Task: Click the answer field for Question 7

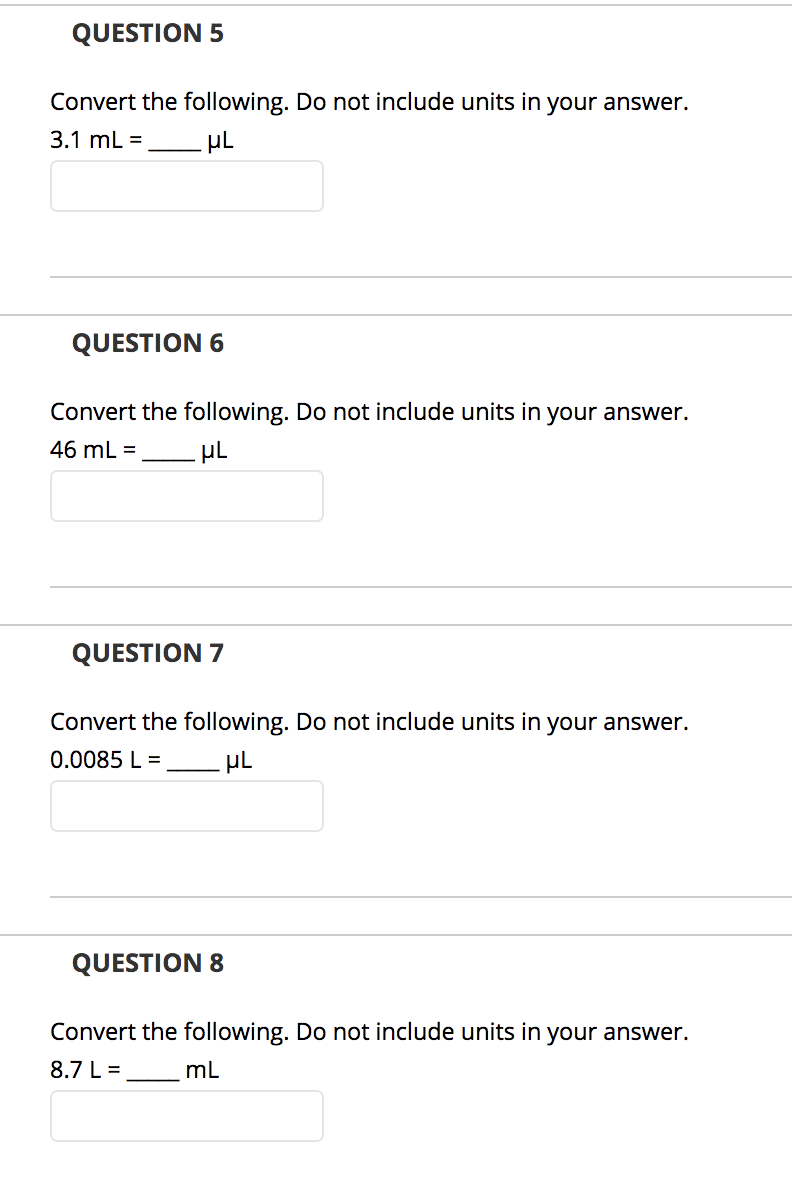Action: 186,806
